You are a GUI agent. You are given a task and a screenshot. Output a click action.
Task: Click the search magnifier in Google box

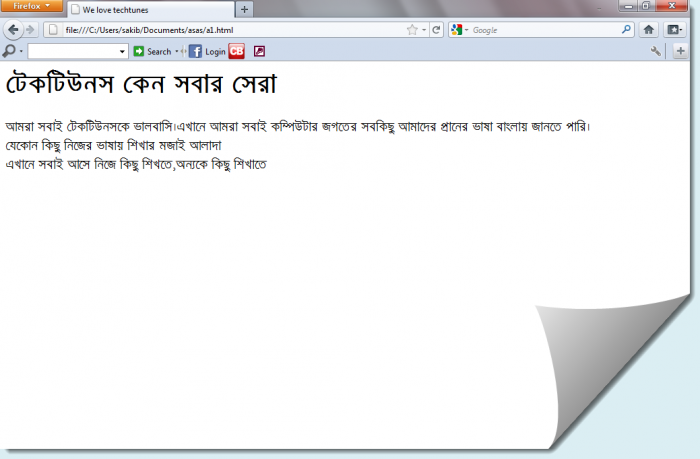pos(626,30)
